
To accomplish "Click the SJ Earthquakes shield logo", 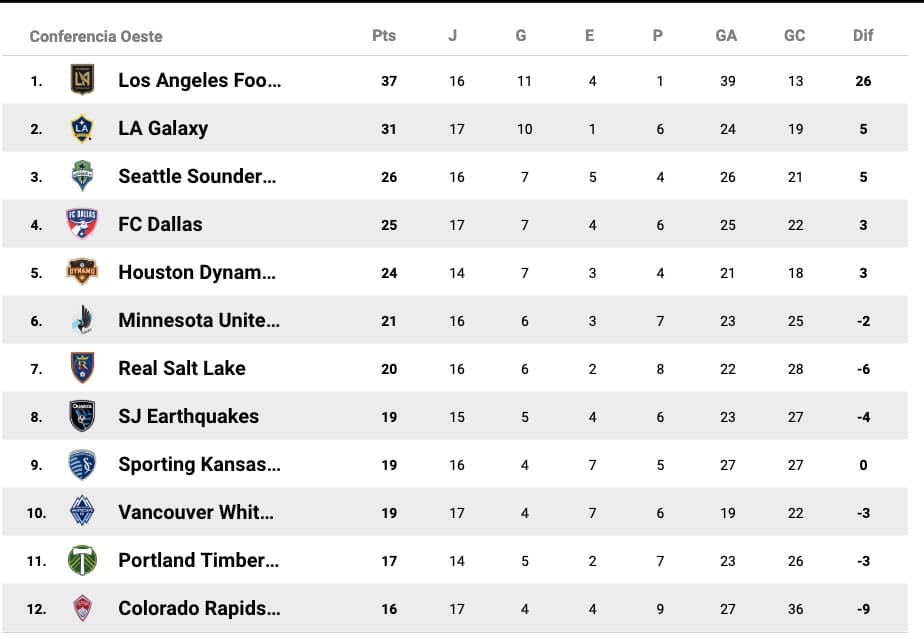I will [82, 416].
